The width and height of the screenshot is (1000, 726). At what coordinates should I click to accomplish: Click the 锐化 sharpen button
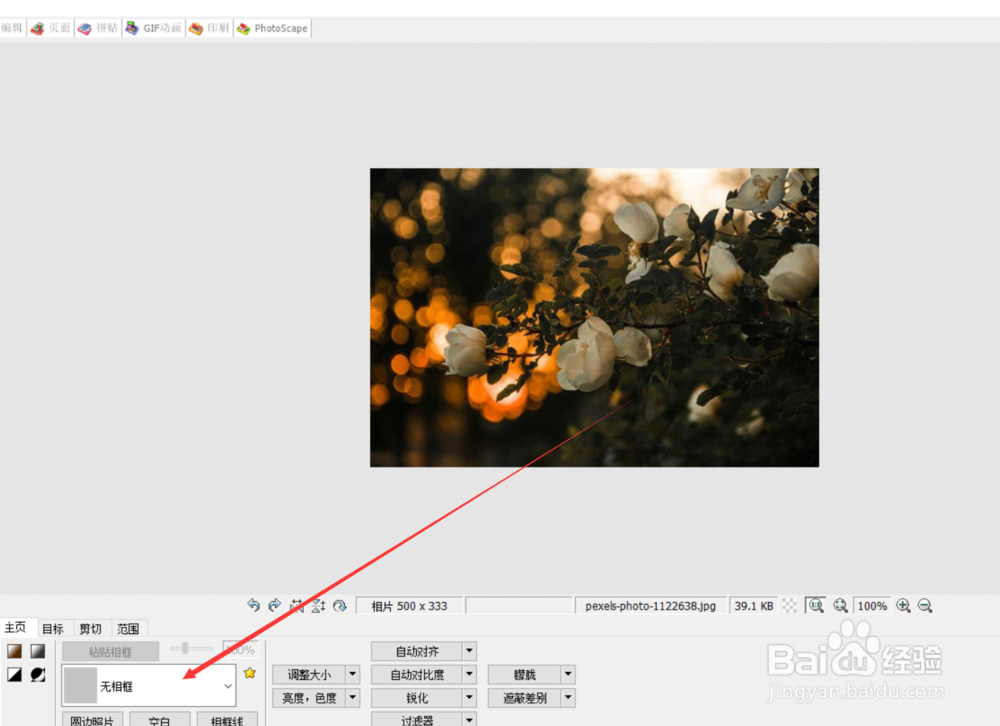pos(417,698)
